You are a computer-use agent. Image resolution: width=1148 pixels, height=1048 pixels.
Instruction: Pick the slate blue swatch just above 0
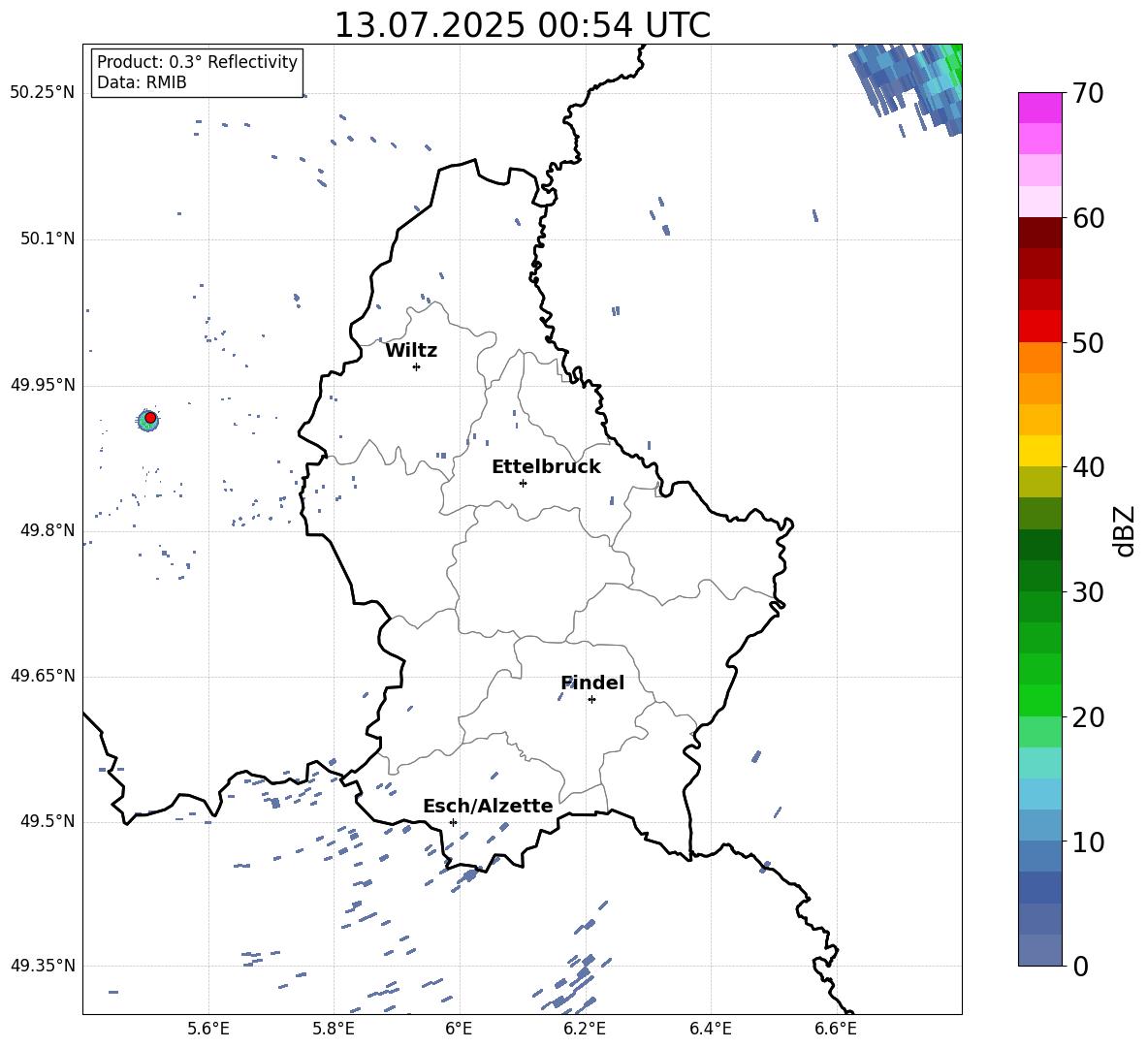(1039, 950)
